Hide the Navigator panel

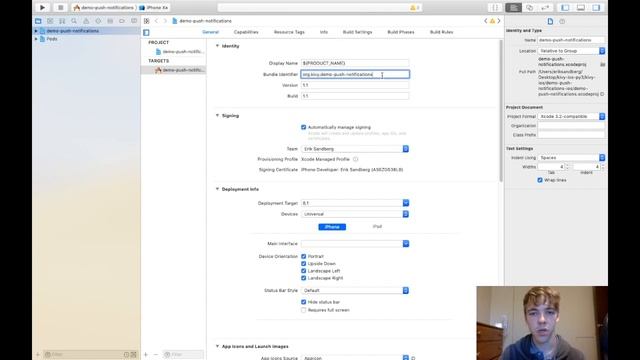[565, 7]
